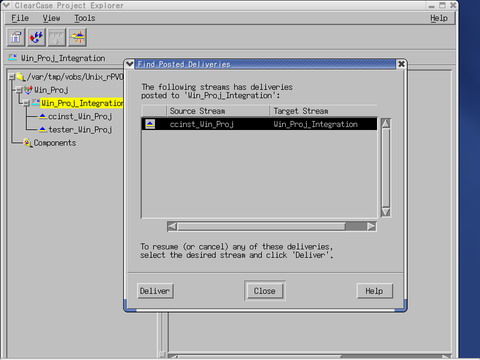Close Find Posted Deliveries dialog with X
The width and height of the screenshot is (480, 360).
(401, 64)
